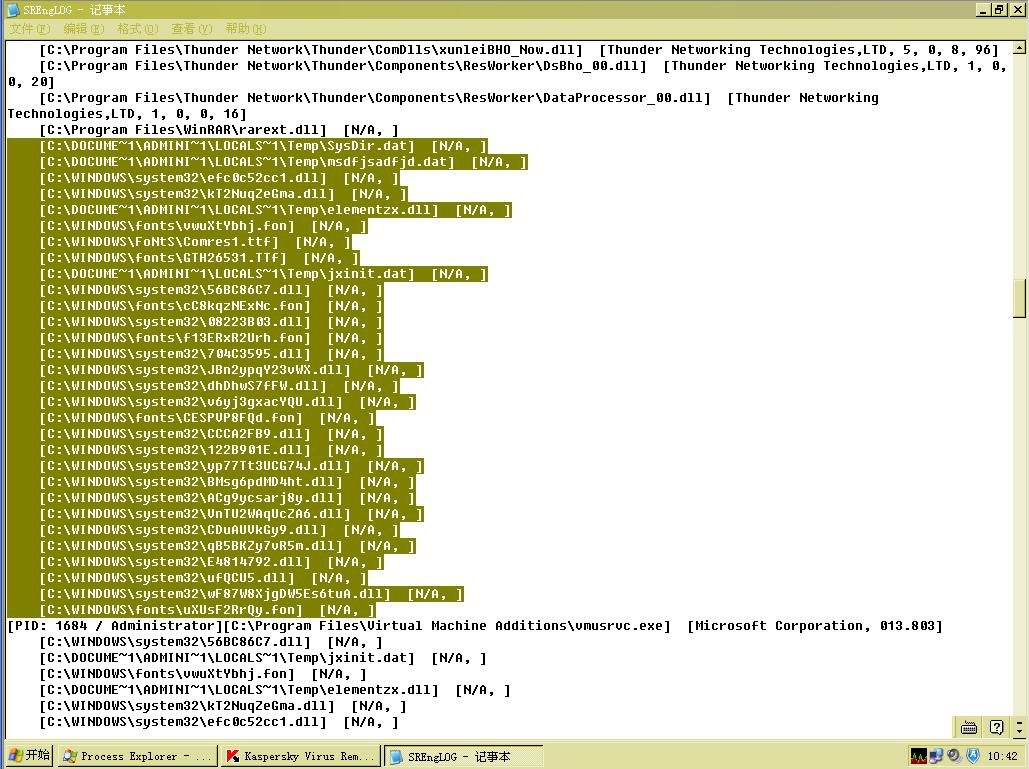Click the SREngLOG 记事本 taskbar button
Viewport: 1029px width, 769px height.
(x=464, y=757)
